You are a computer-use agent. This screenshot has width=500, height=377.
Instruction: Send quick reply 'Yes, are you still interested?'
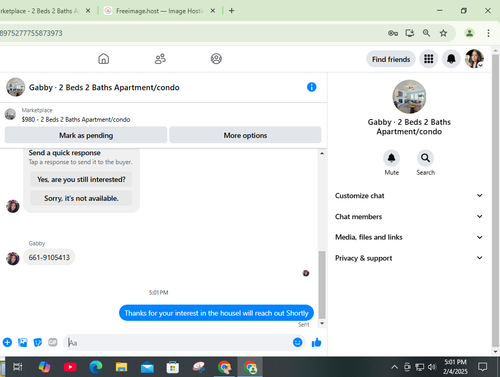(81, 179)
